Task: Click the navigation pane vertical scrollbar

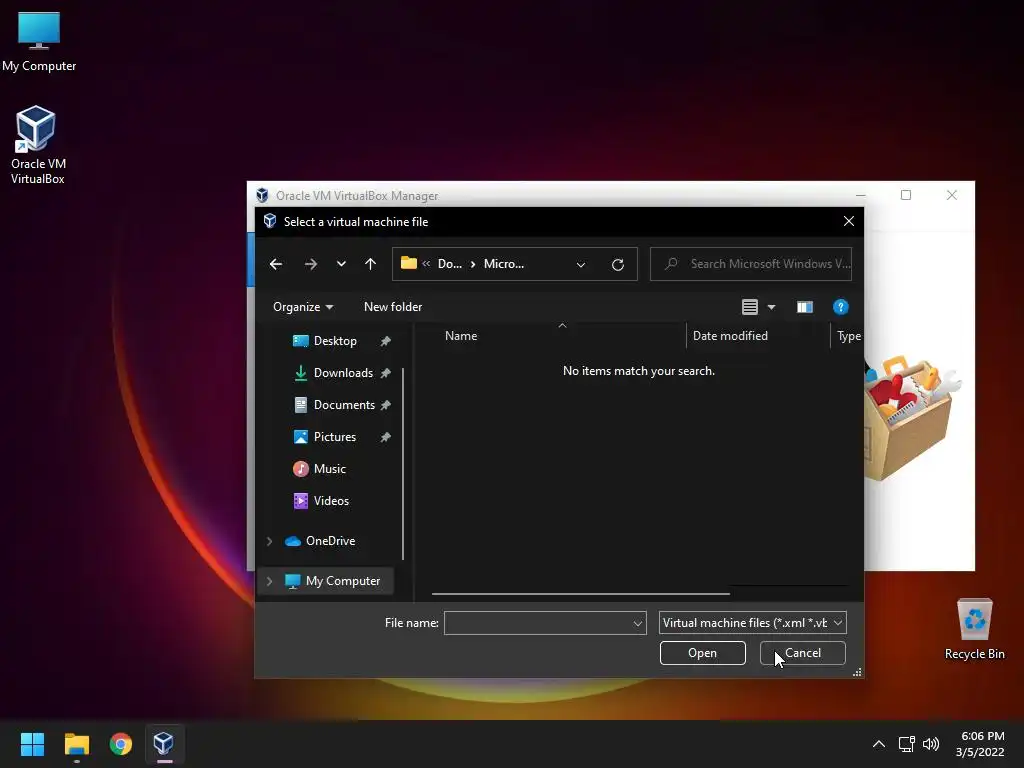Action: pos(403,464)
